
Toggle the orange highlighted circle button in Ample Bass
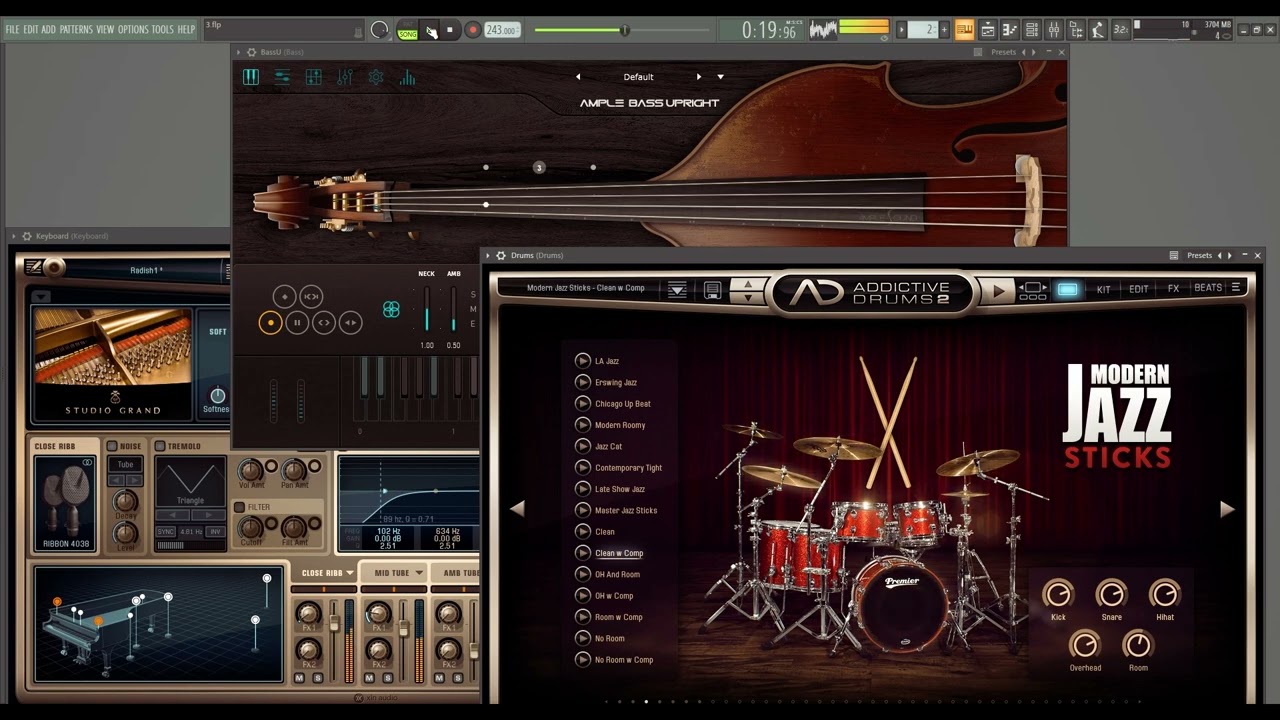click(x=270, y=323)
